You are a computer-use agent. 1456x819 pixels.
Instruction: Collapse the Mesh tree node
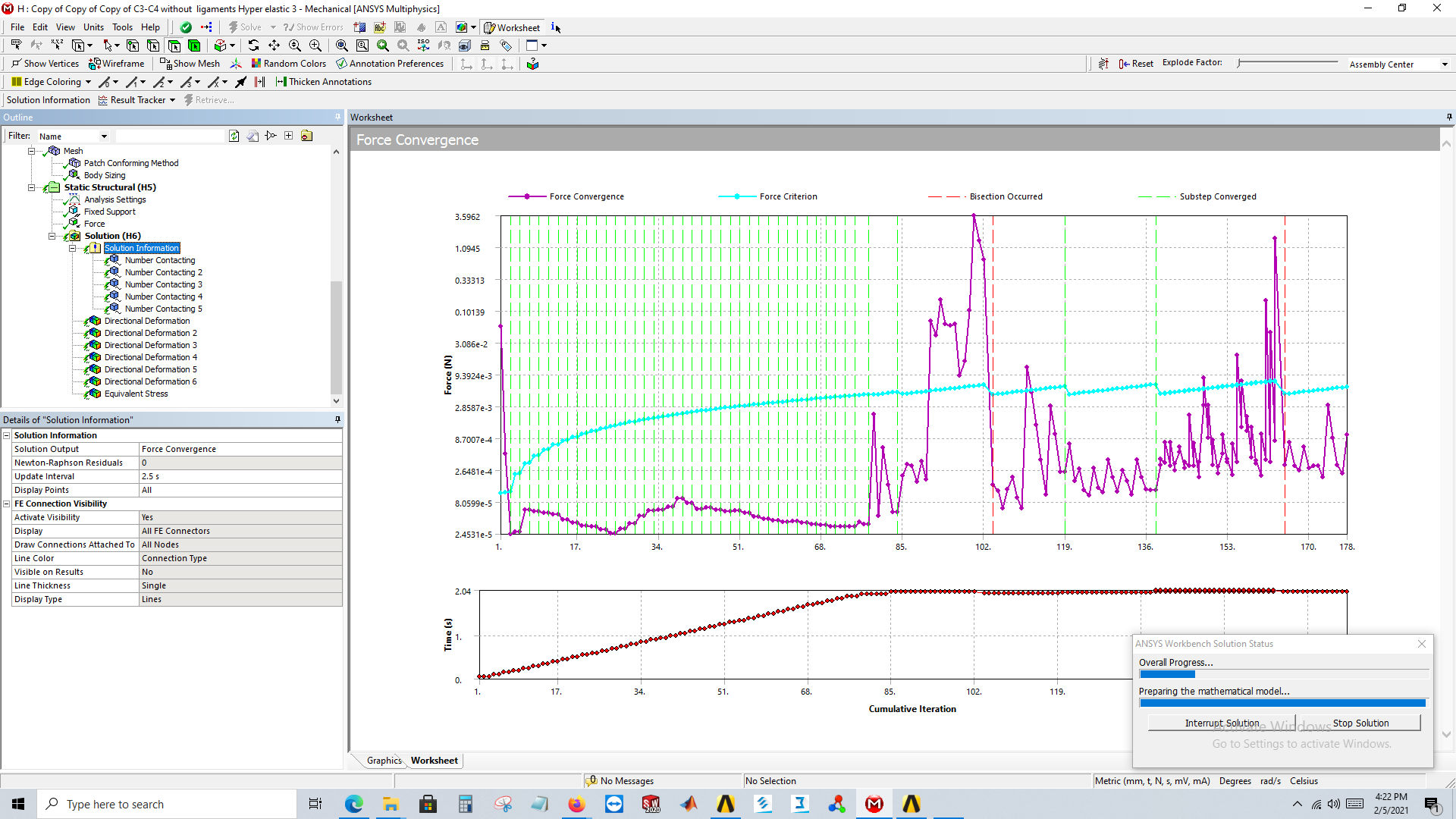coord(32,151)
